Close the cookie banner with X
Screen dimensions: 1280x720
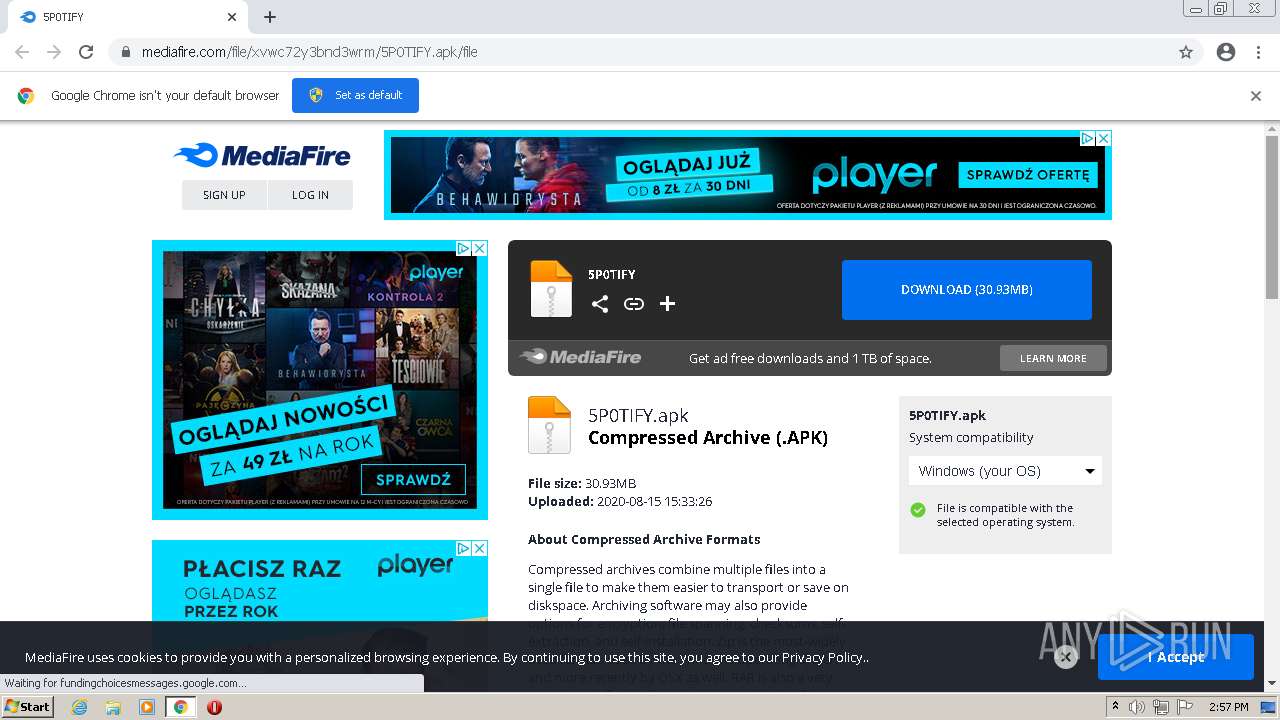click(1066, 657)
